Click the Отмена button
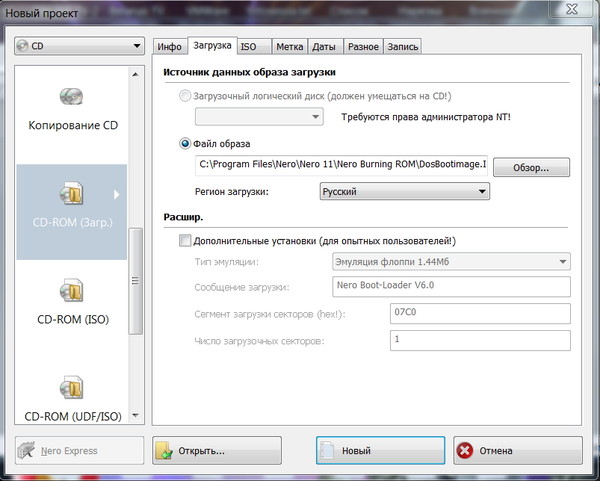 tap(518, 451)
